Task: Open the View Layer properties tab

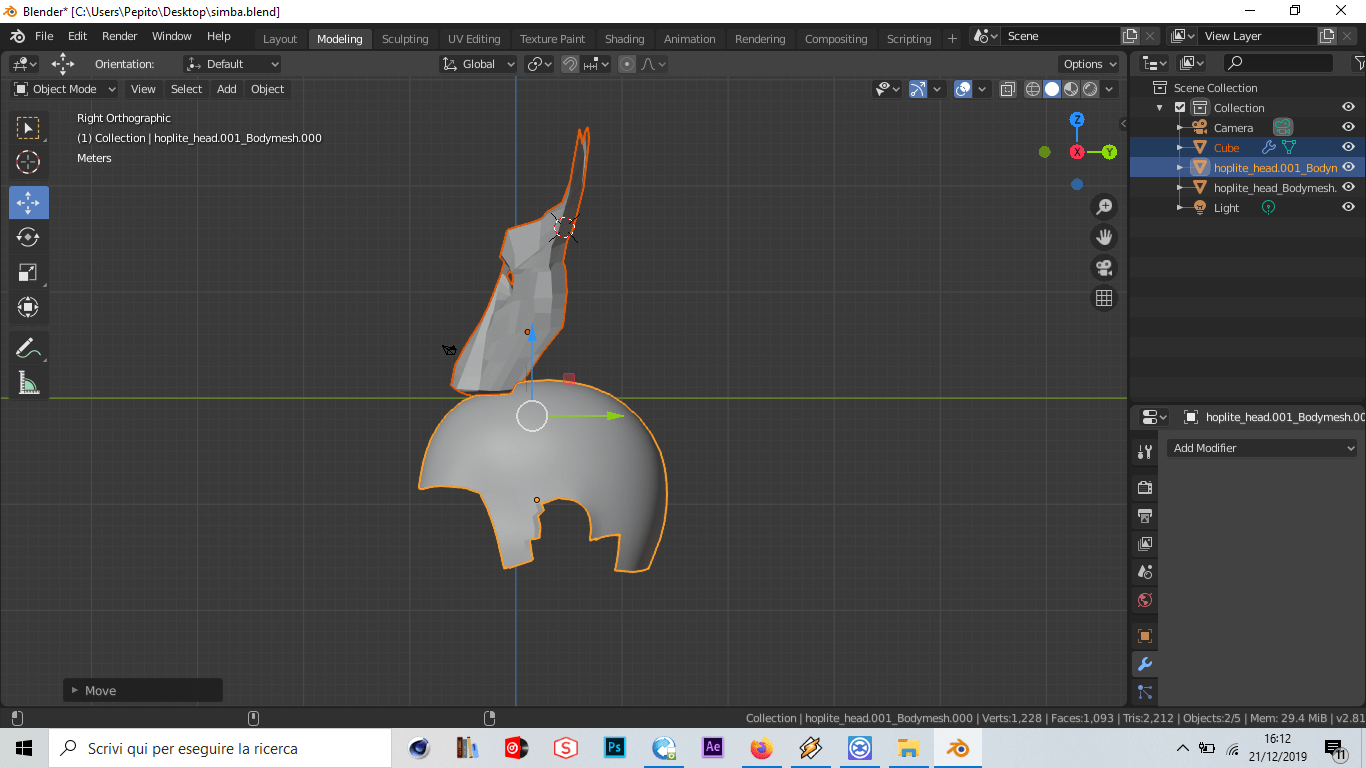Action: pyautogui.click(x=1145, y=544)
